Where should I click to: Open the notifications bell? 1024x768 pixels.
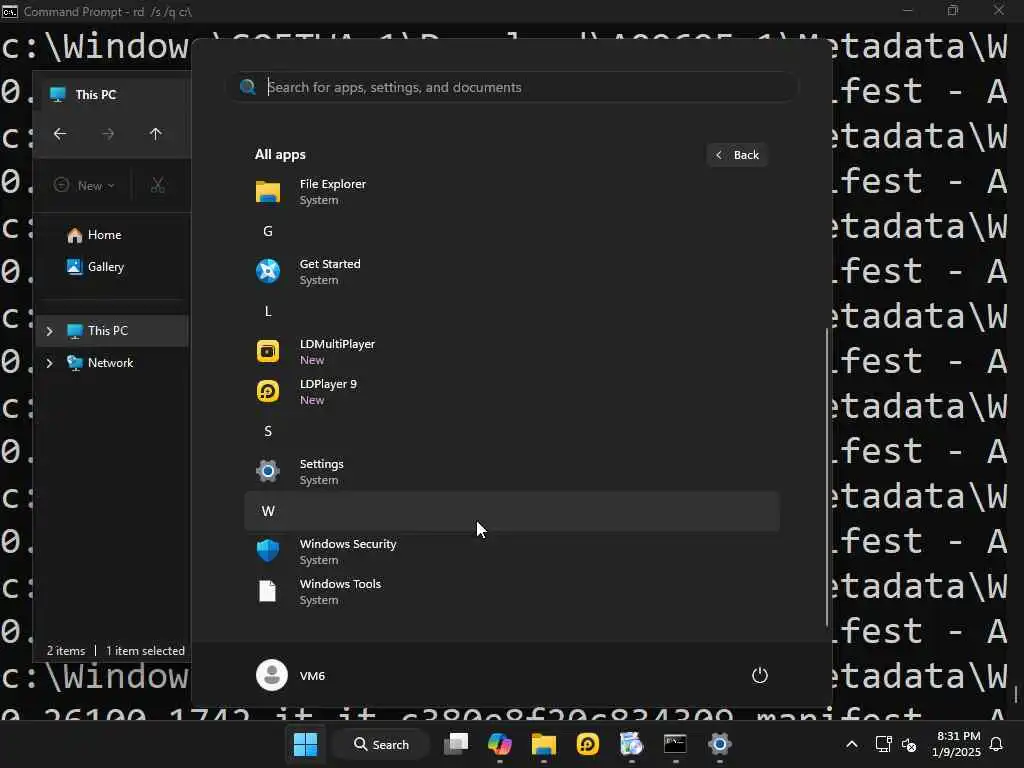click(997, 744)
